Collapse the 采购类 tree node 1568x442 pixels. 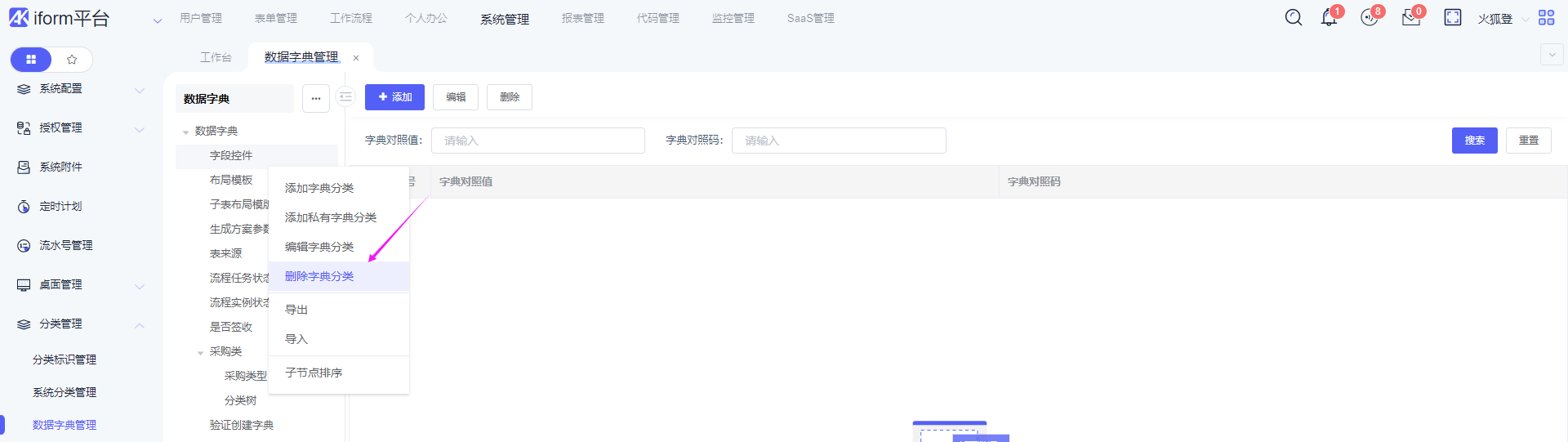[x=201, y=353]
